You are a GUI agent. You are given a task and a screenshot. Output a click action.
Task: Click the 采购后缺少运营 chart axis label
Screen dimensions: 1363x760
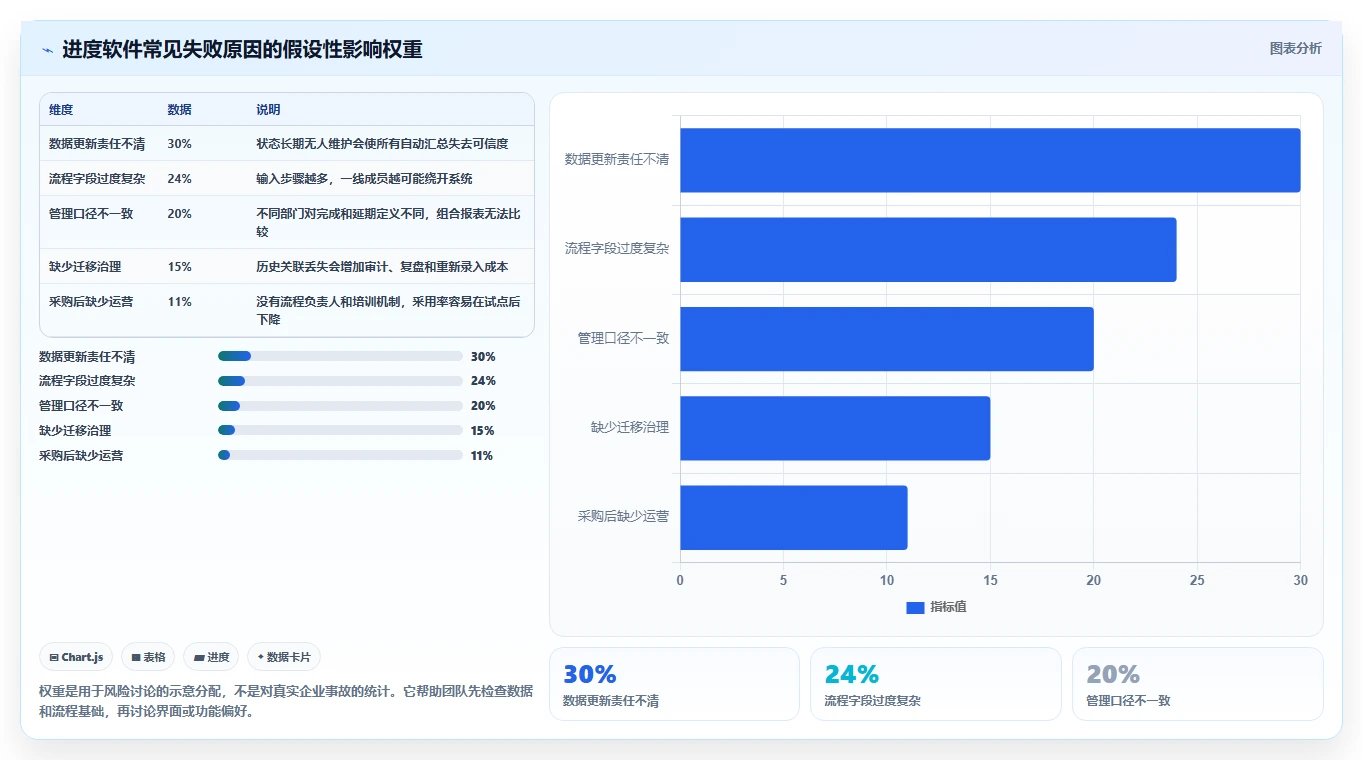pyautogui.click(x=623, y=517)
